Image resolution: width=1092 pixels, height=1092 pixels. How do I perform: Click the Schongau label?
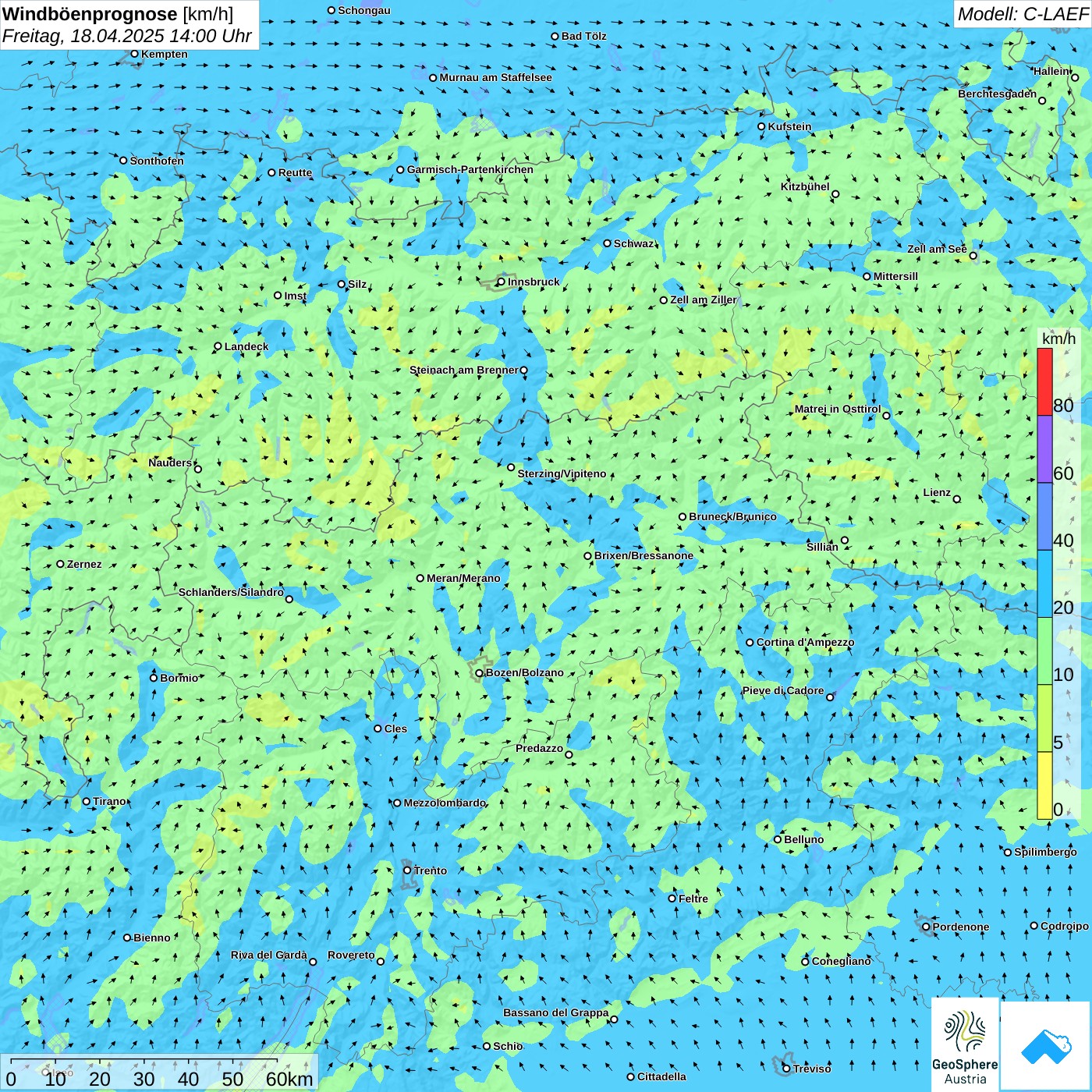tap(364, 10)
